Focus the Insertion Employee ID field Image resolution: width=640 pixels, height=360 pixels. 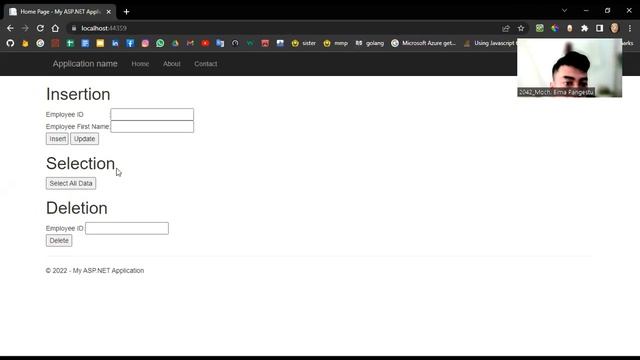(152, 114)
